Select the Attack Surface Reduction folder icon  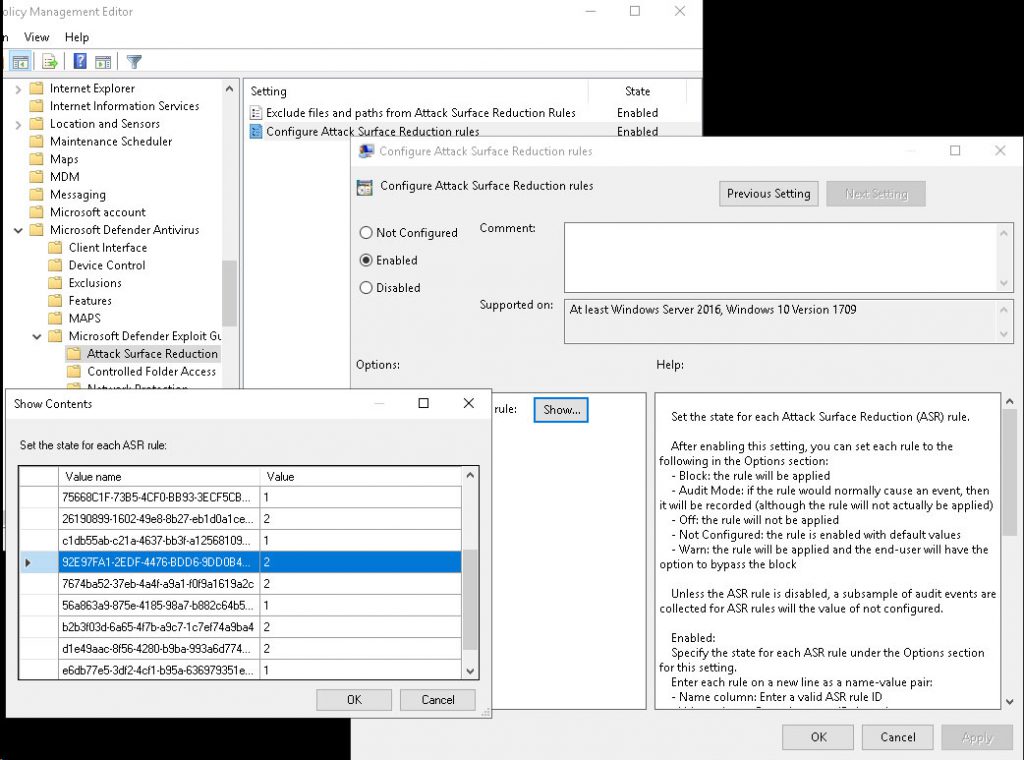coord(74,353)
